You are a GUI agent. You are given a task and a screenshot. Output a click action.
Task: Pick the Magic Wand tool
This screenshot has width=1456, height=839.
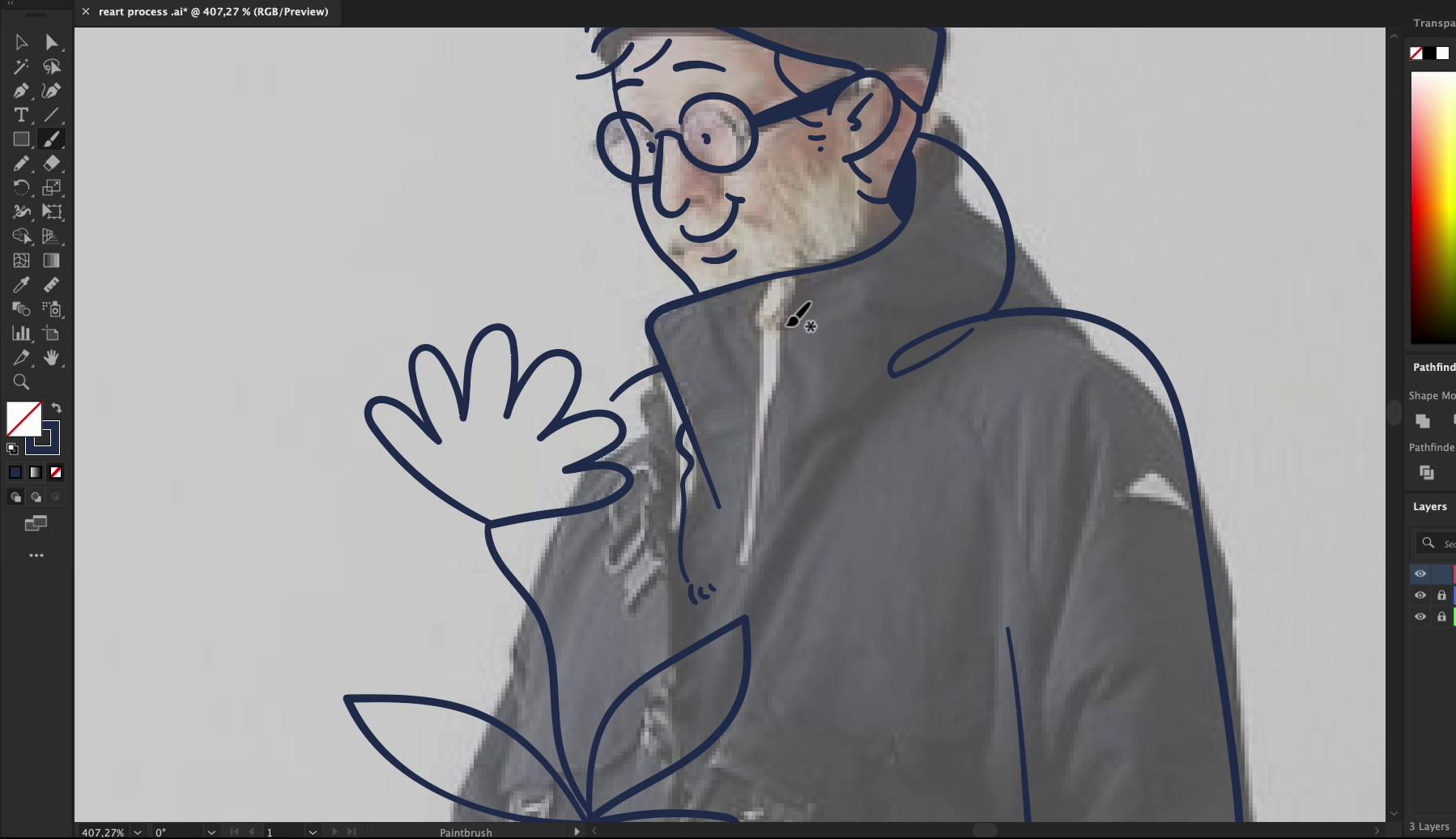(x=21, y=66)
